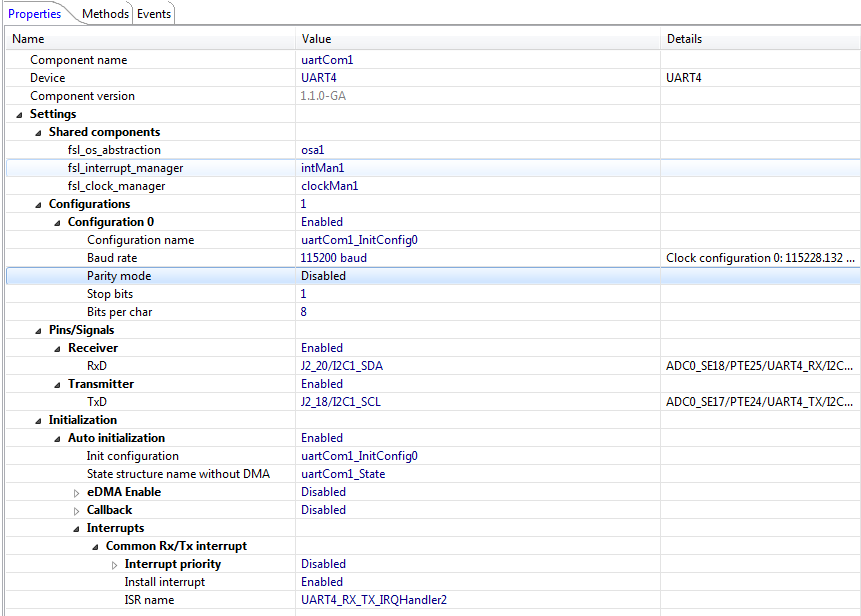
Task: Collapse the Configuration 0 node
Action: click(x=57, y=222)
